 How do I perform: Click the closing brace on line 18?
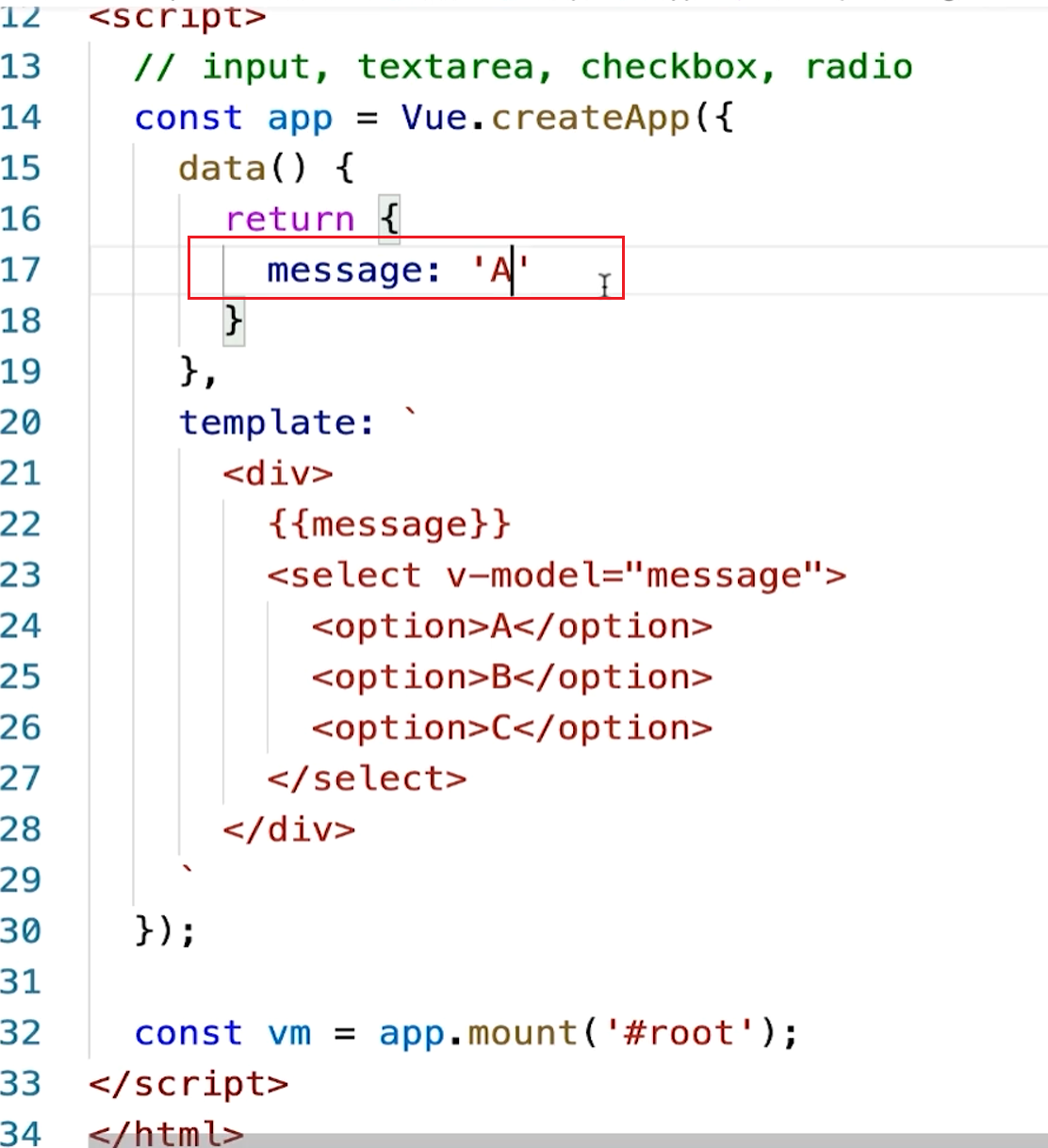234,321
